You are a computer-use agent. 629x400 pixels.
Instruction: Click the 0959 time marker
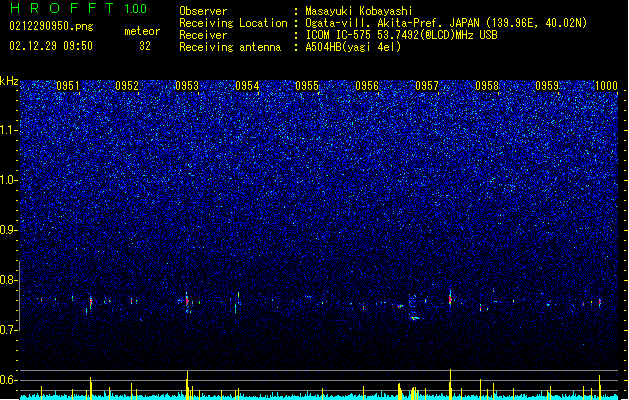pos(547,85)
